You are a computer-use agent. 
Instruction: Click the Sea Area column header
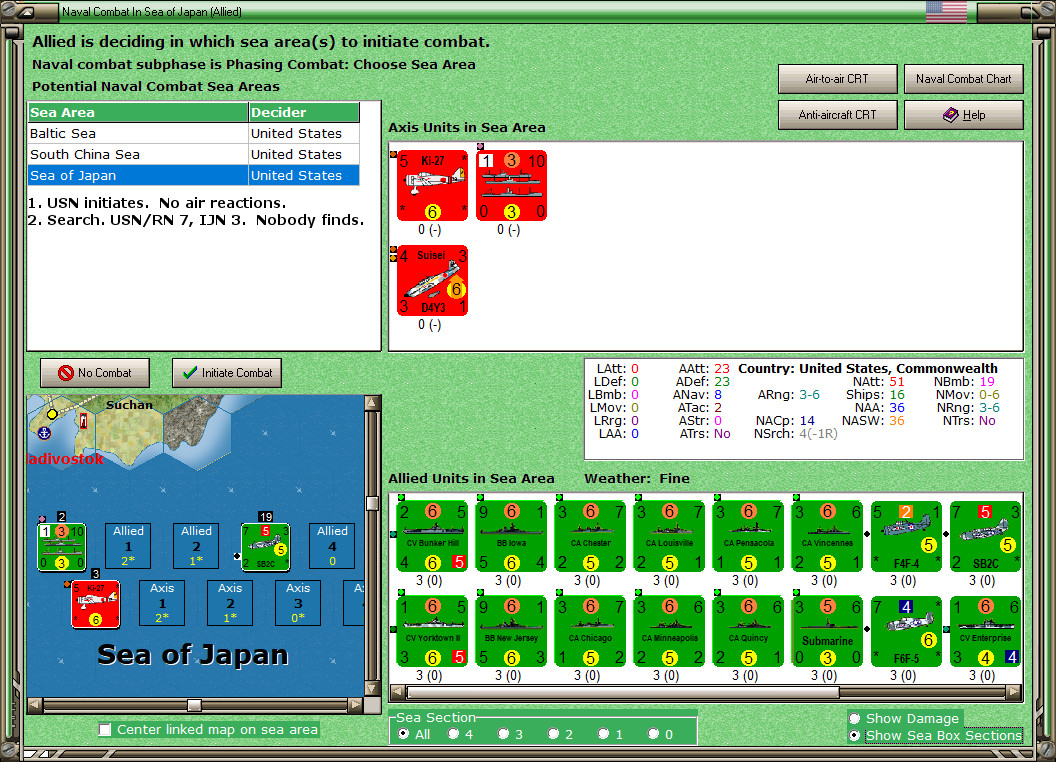point(138,113)
